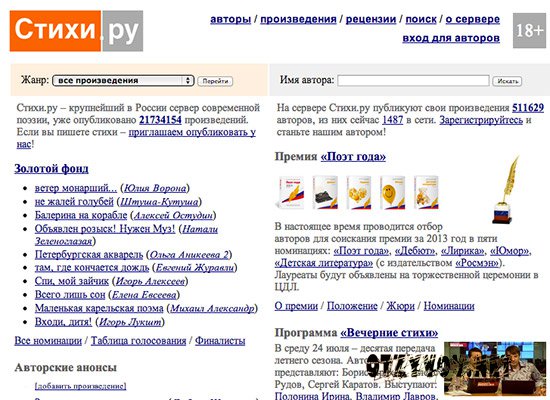Open poem 'Балерина на корабле'
550x400 pixels.
pyautogui.click(x=81, y=215)
